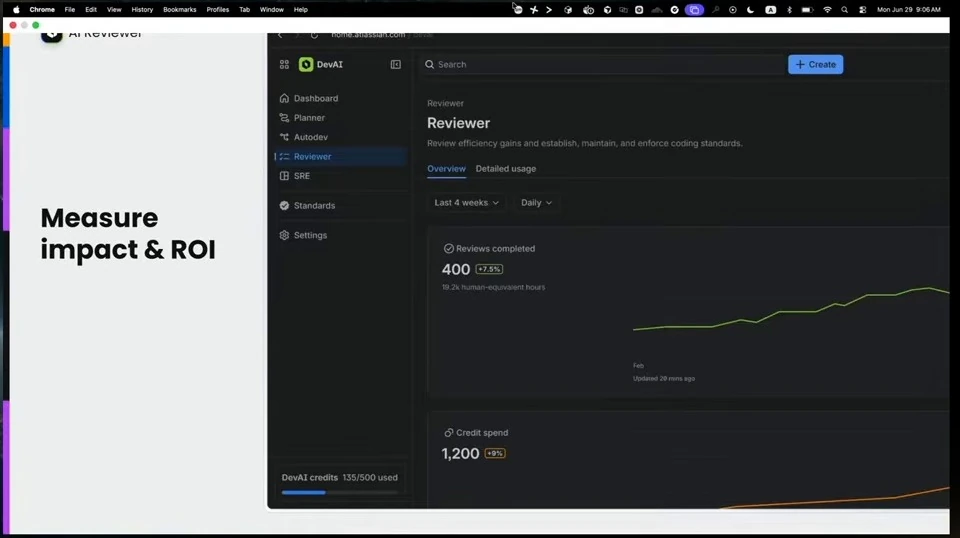Click the Dashboard home icon
The height and width of the screenshot is (538, 960).
(x=284, y=98)
